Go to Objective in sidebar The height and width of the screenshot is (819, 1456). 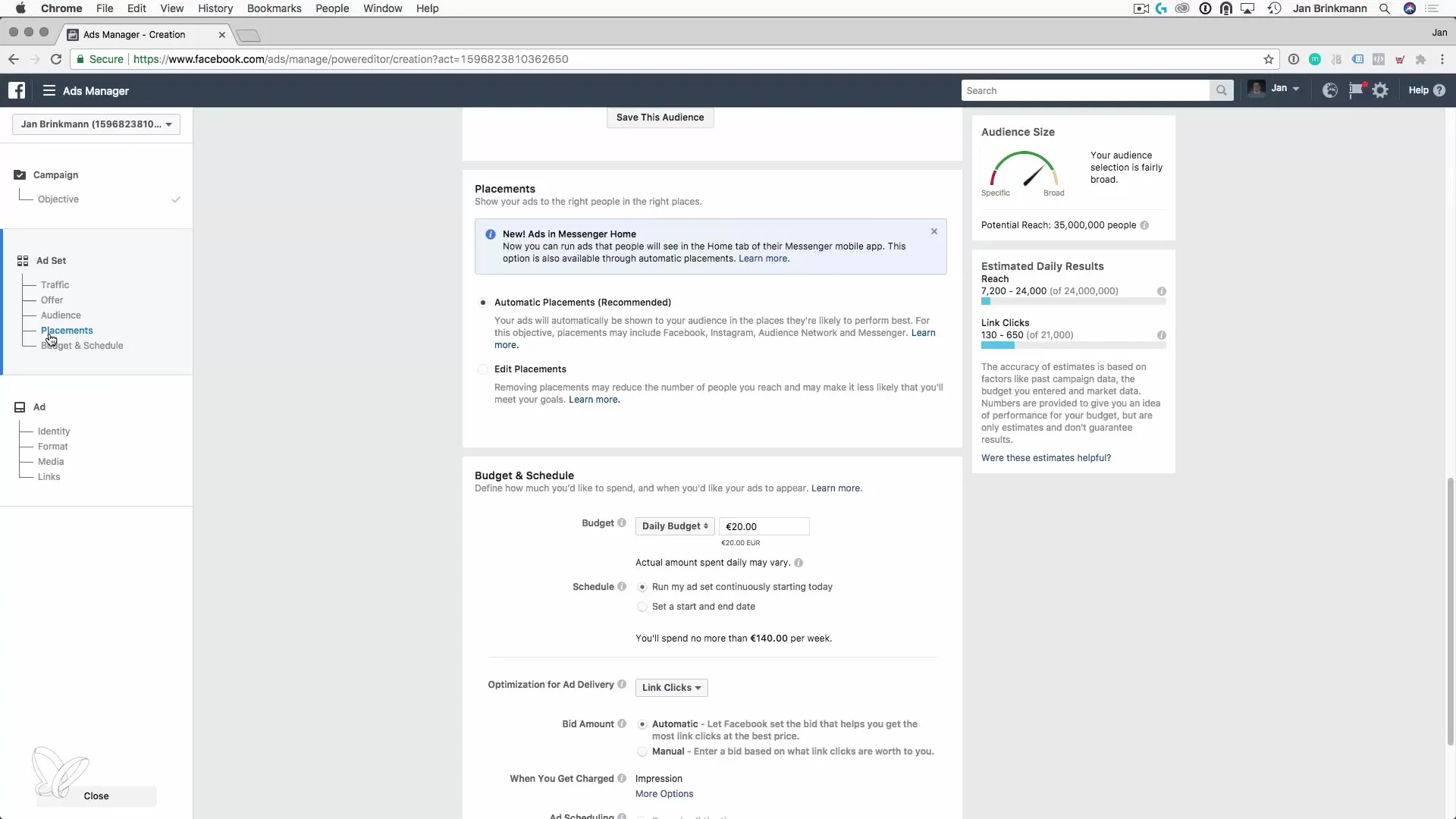point(58,199)
